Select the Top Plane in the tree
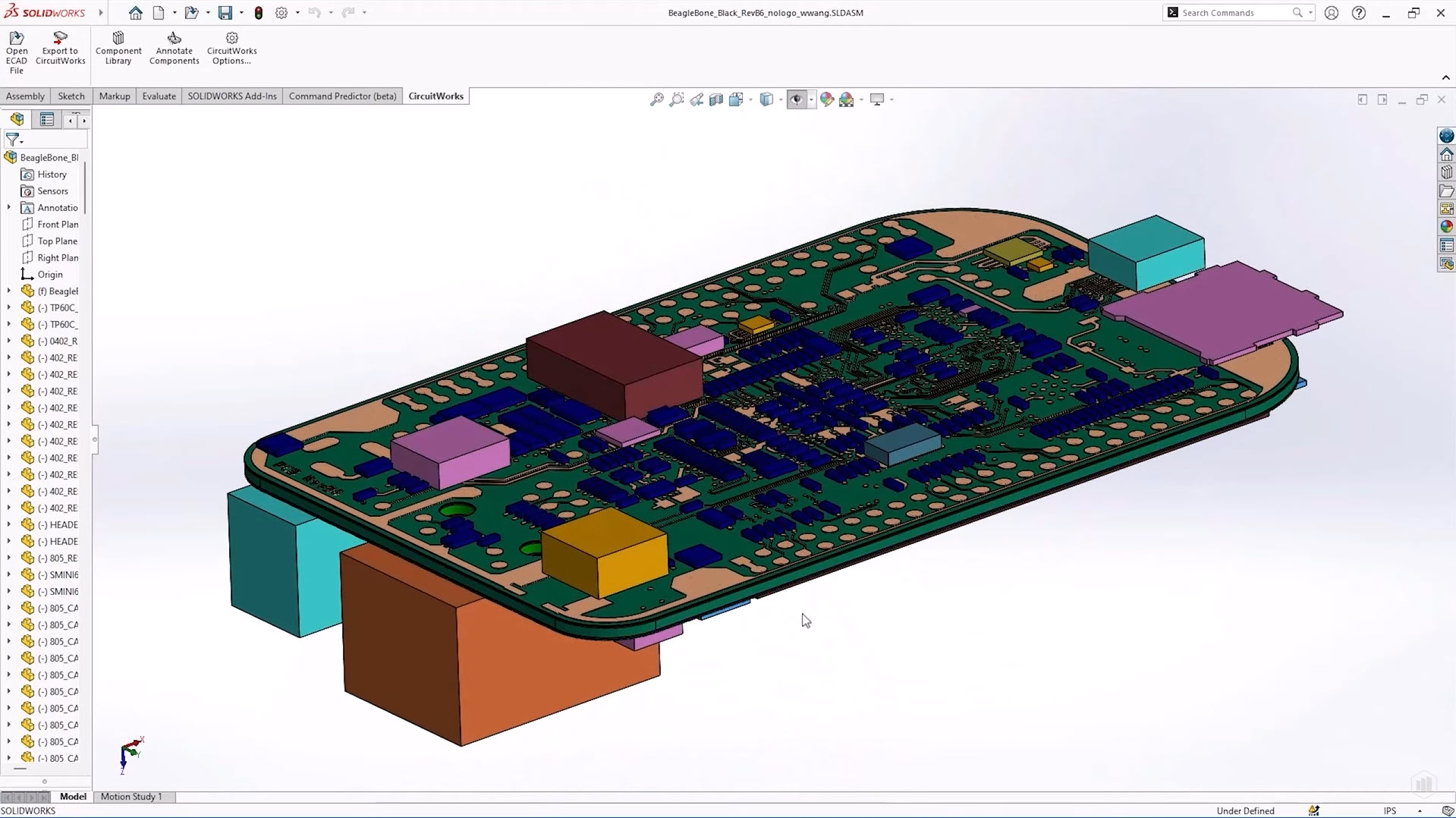 (57, 241)
